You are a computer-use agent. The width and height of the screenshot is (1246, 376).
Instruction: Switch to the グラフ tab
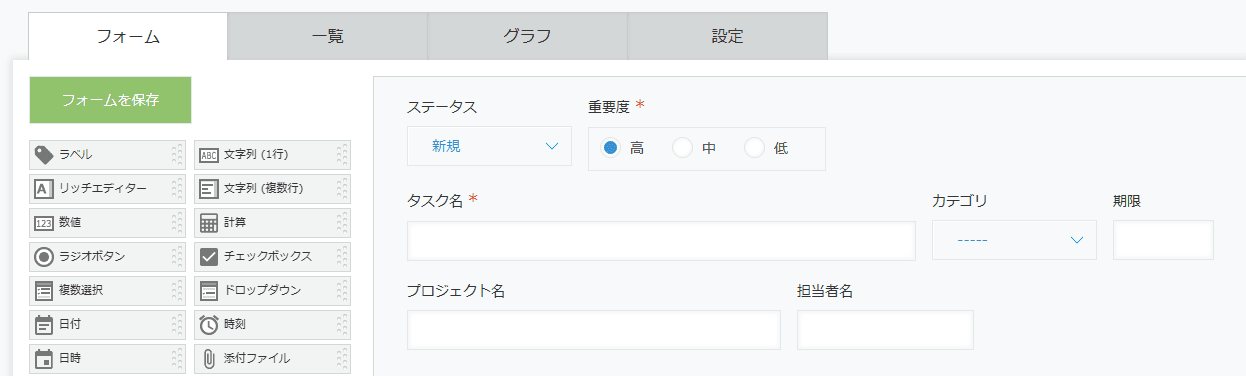[527, 37]
